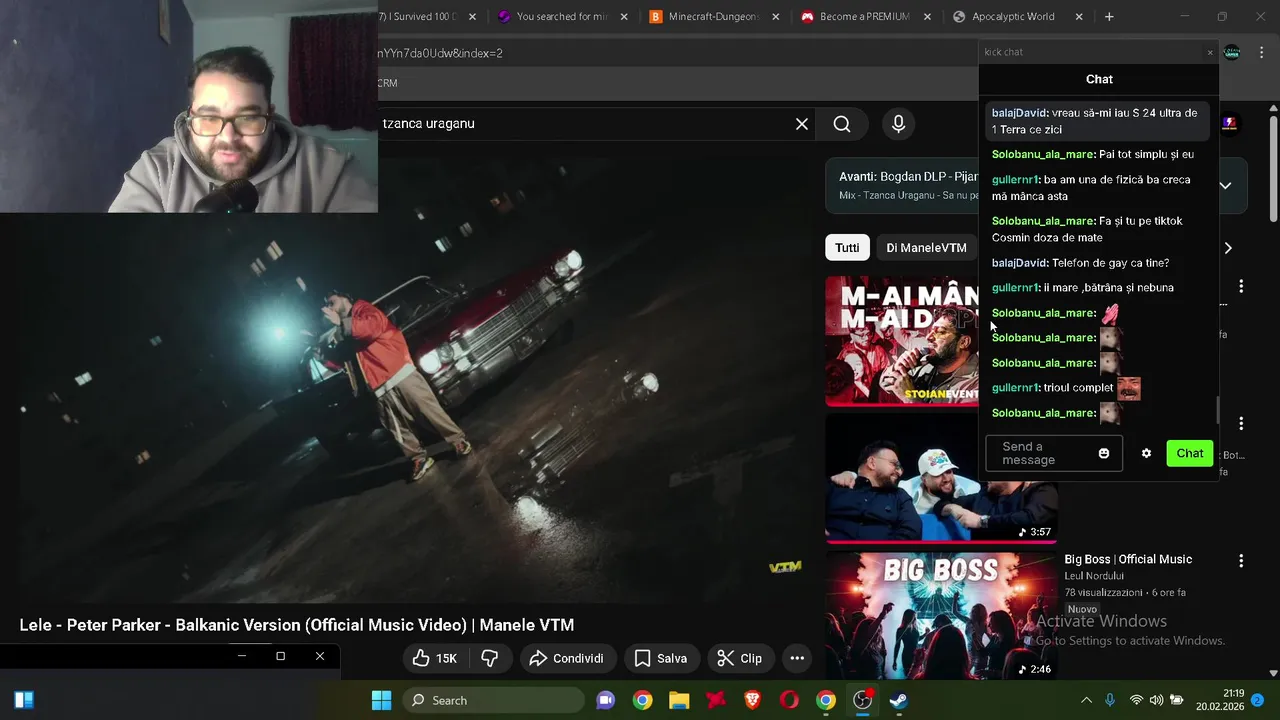
Task: Click the system tray microphone icon
Action: (1110, 700)
